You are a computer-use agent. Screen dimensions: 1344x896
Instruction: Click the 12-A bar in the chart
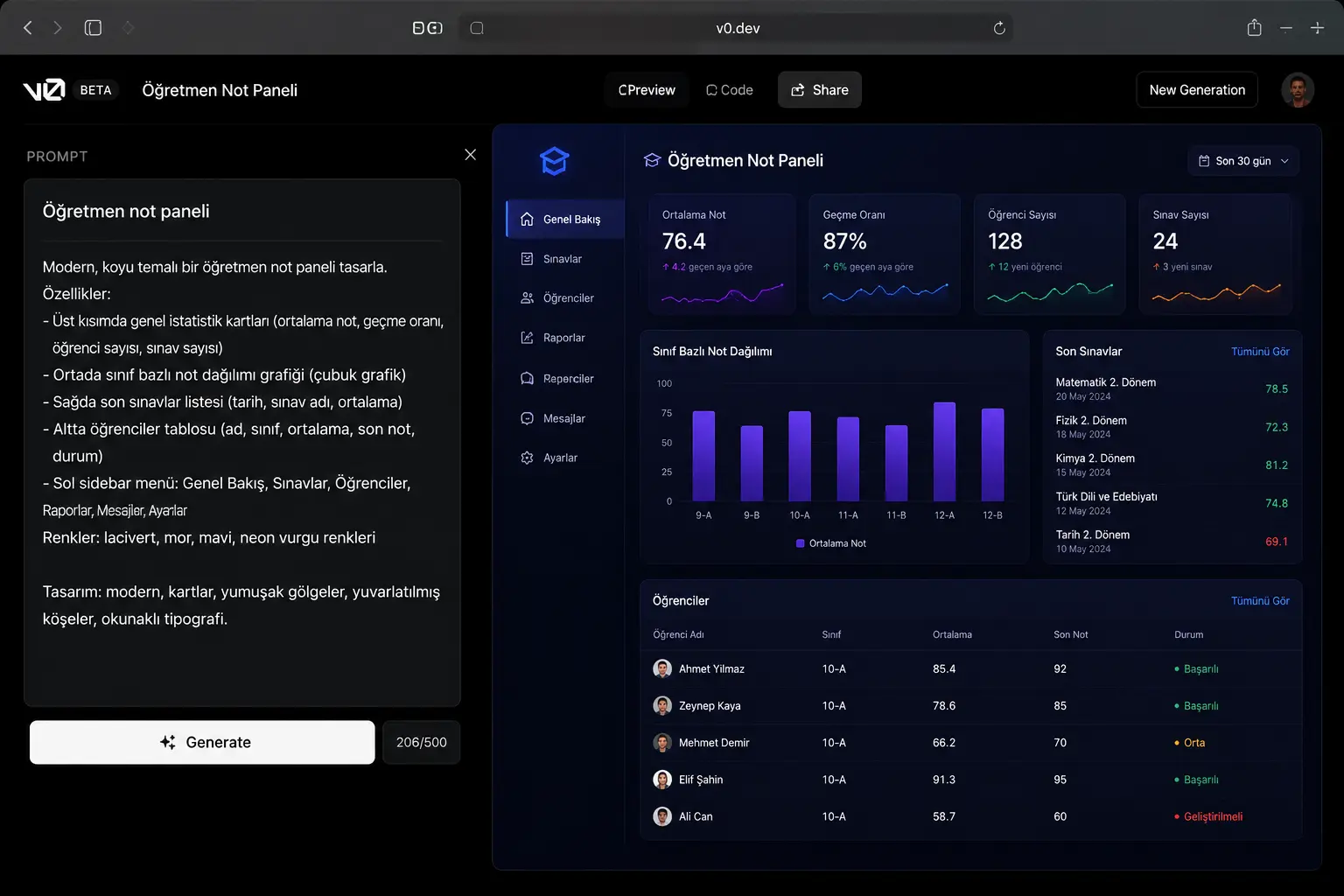coord(944,451)
